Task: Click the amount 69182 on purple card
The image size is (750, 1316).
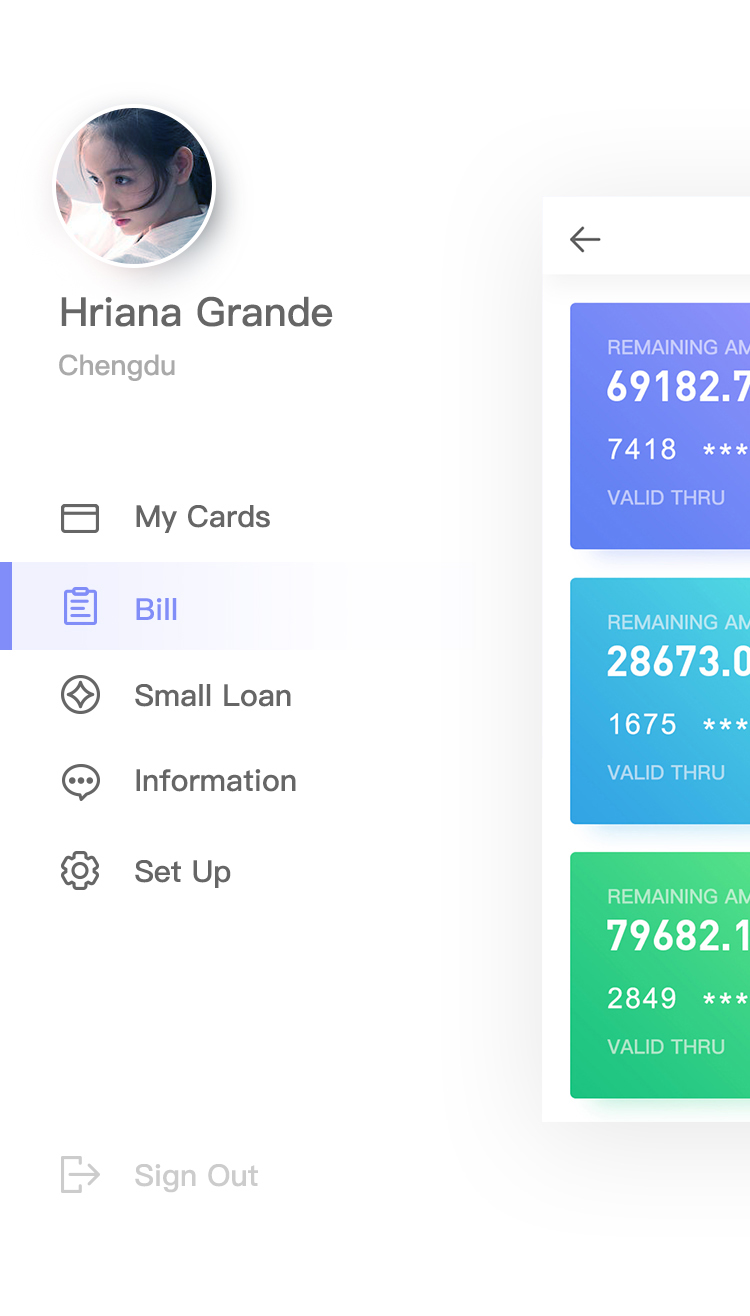Action: point(678,387)
